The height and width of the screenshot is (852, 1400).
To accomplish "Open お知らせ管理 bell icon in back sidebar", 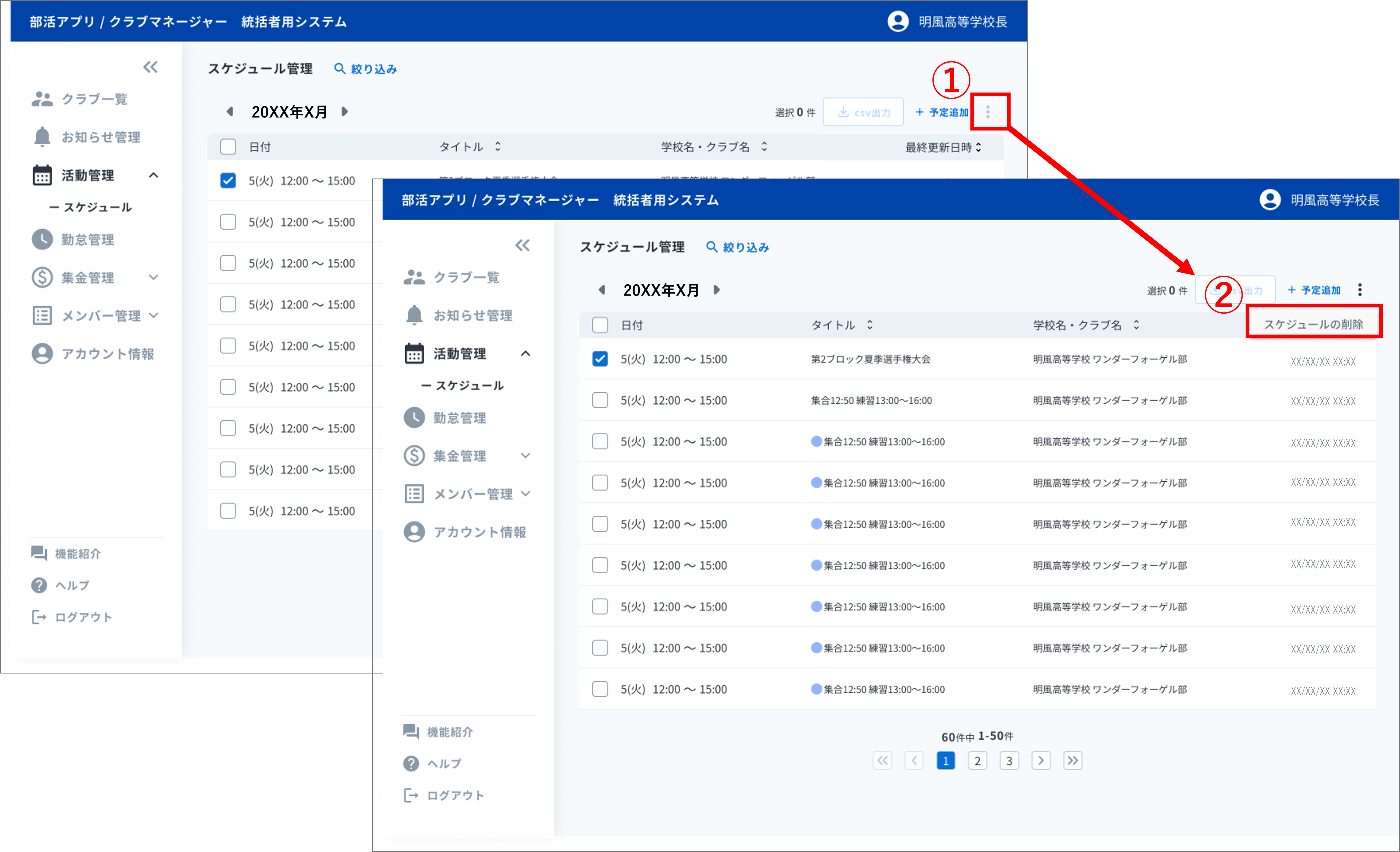I will point(42,137).
